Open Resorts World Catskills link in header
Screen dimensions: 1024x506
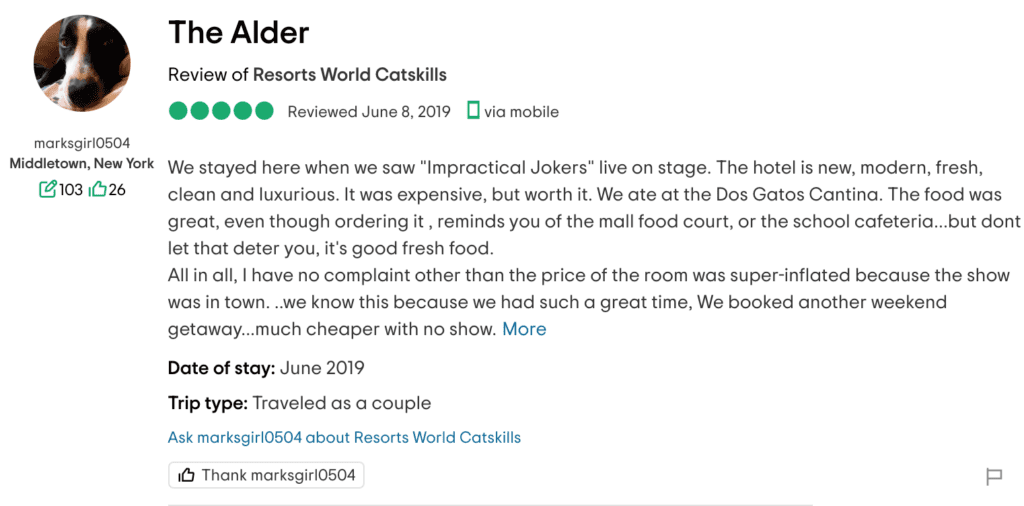click(349, 75)
